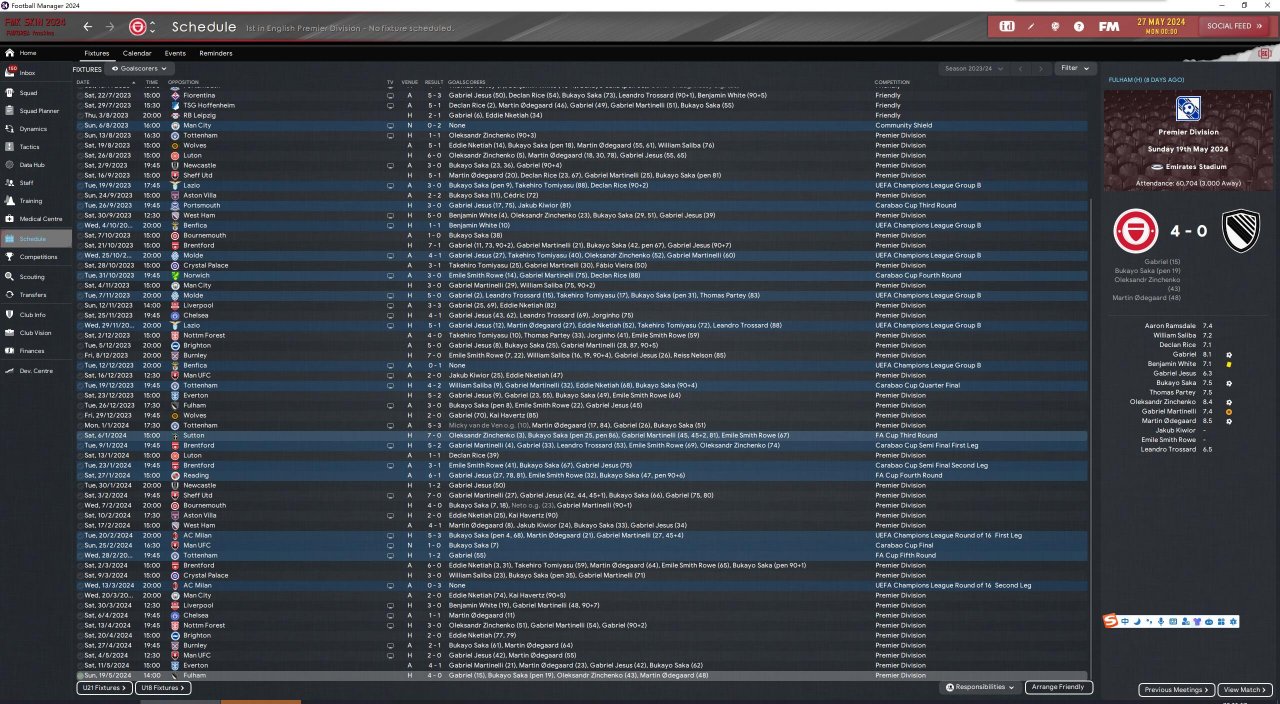Open the Filter dropdown
Screen dimensions: 1280x704
click(x=1075, y=68)
